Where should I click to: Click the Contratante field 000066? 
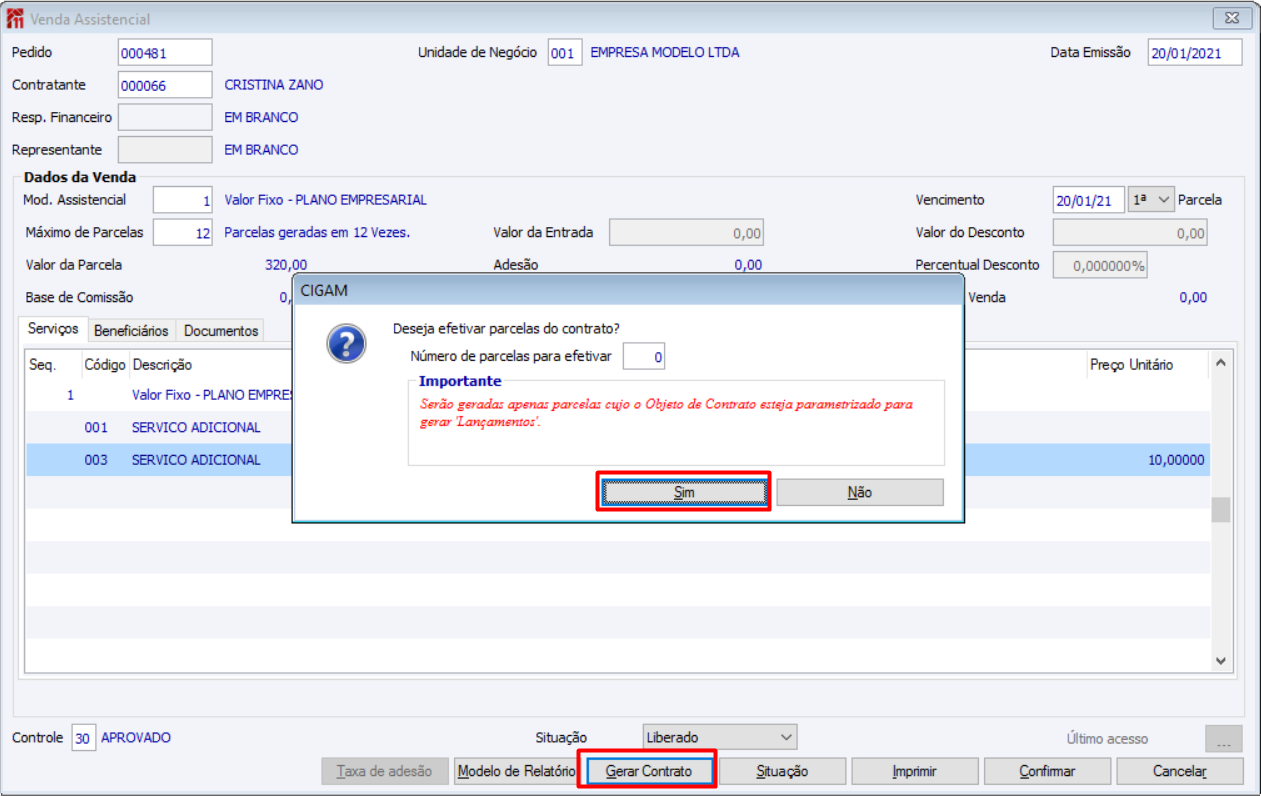[165, 85]
